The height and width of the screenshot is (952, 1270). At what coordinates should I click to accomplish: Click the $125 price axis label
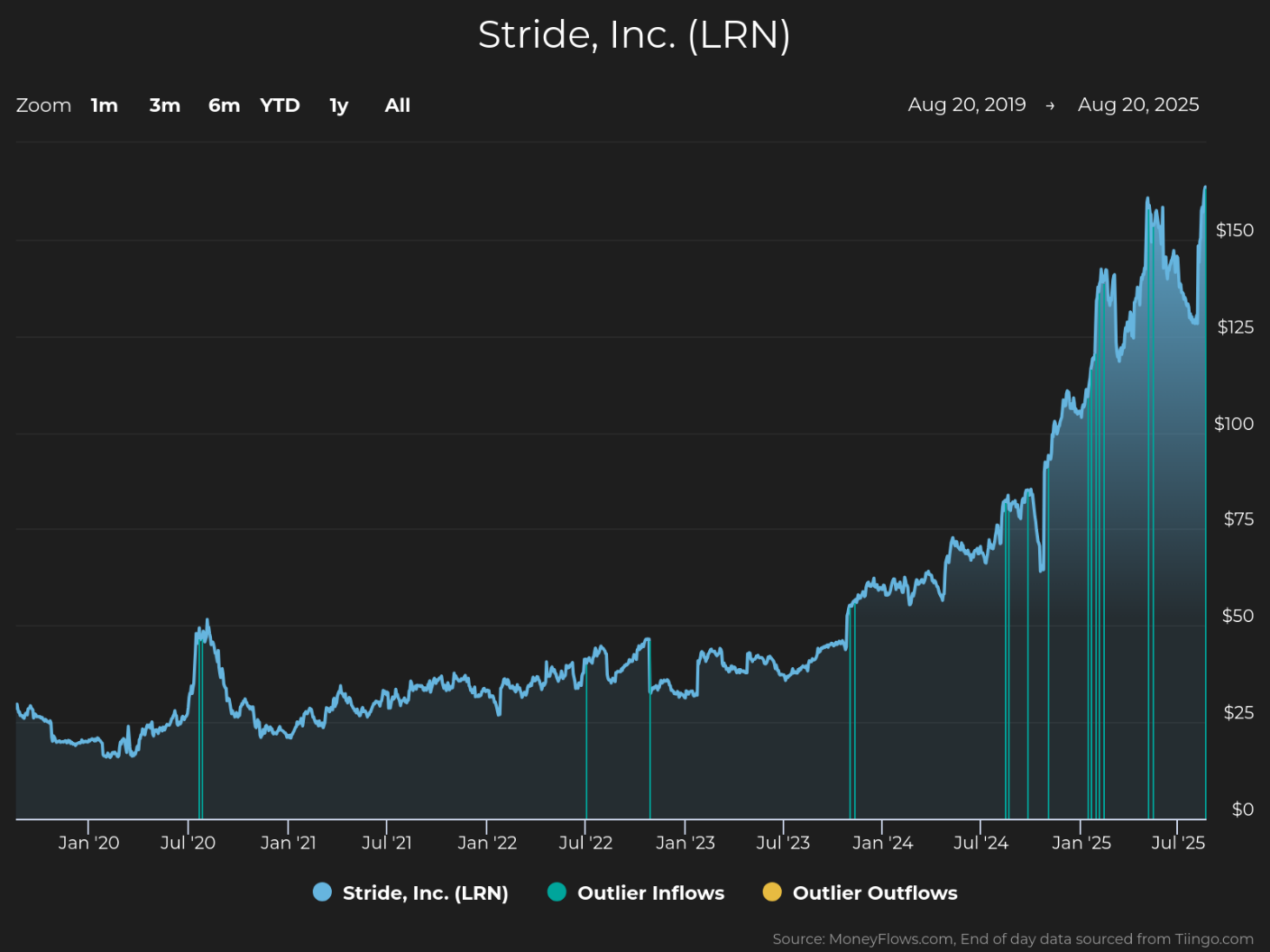pyautogui.click(x=1236, y=327)
